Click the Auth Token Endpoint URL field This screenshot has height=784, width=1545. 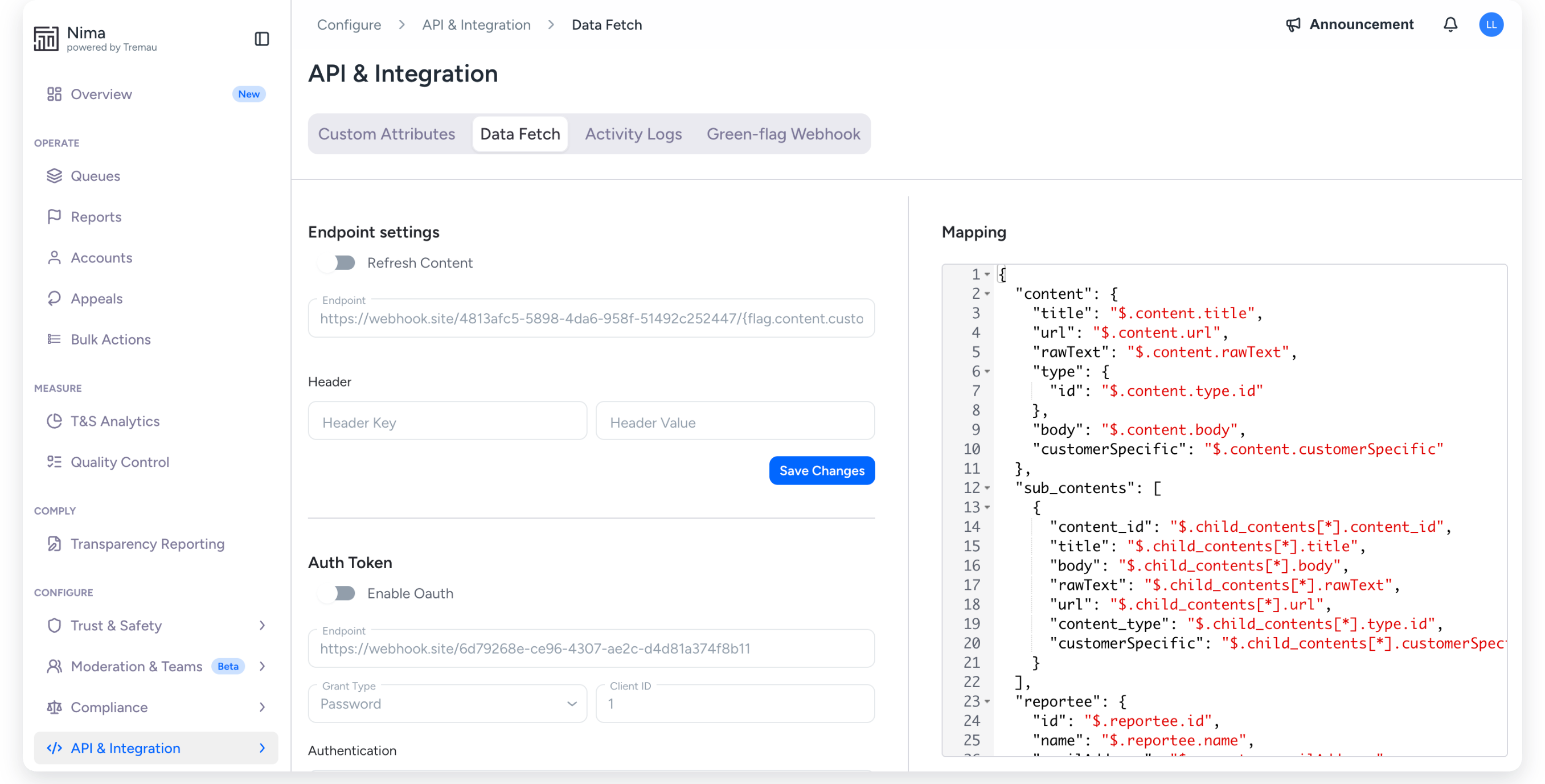[x=591, y=648]
